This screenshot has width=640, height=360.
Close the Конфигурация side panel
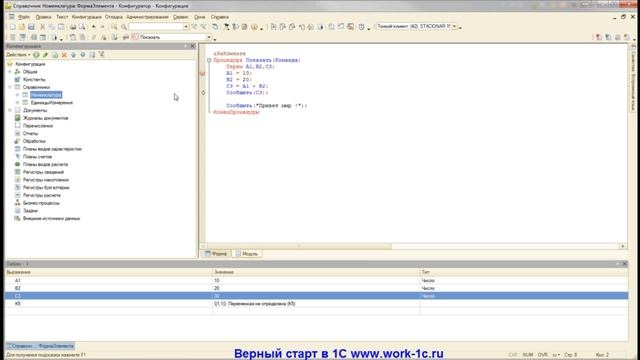point(193,46)
